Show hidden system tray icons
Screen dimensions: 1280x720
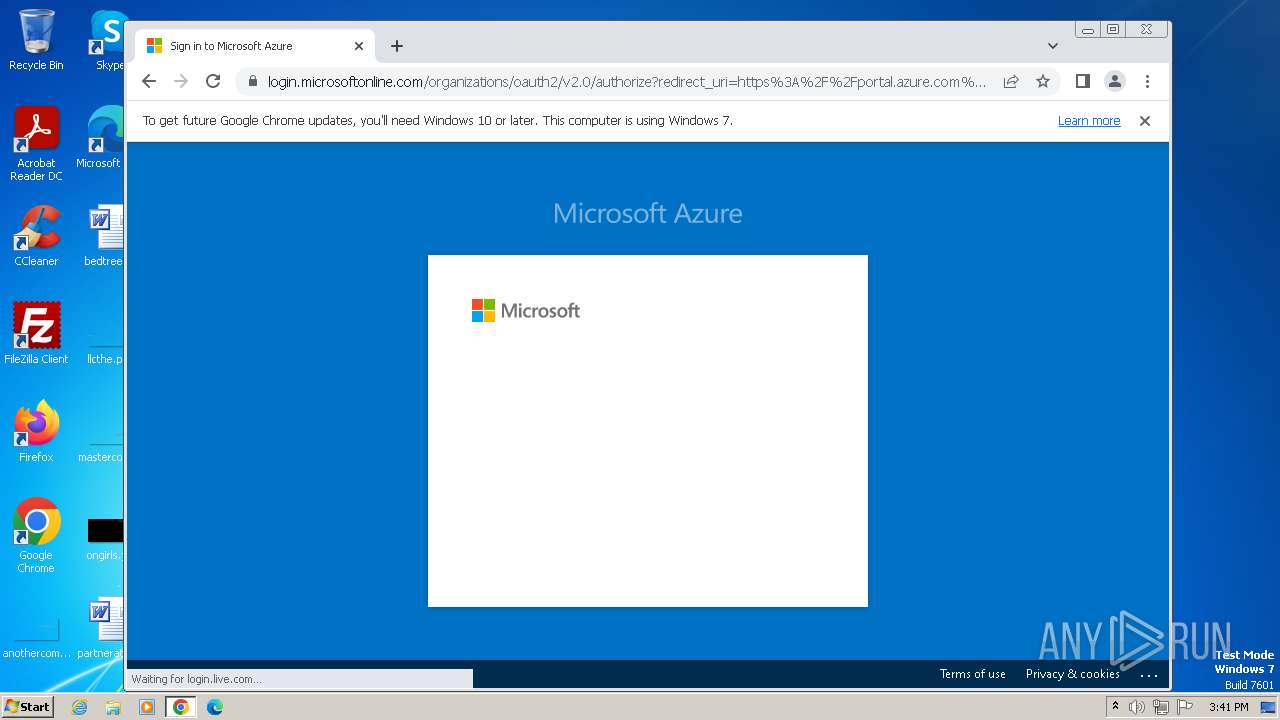pyautogui.click(x=1115, y=706)
